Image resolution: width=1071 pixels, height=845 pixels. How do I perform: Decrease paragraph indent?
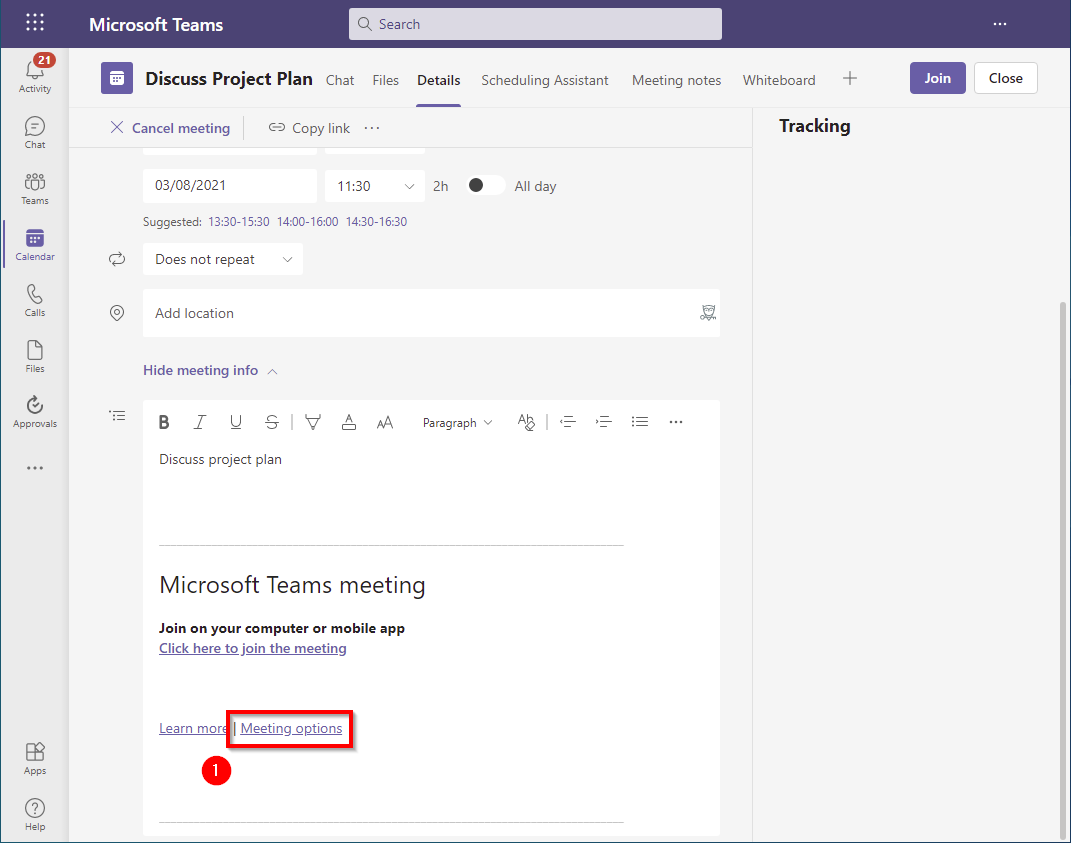pos(568,422)
